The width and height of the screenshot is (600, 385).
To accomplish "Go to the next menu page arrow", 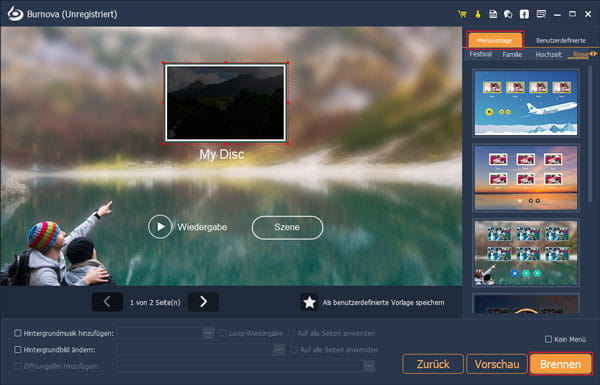I will pyautogui.click(x=203, y=302).
